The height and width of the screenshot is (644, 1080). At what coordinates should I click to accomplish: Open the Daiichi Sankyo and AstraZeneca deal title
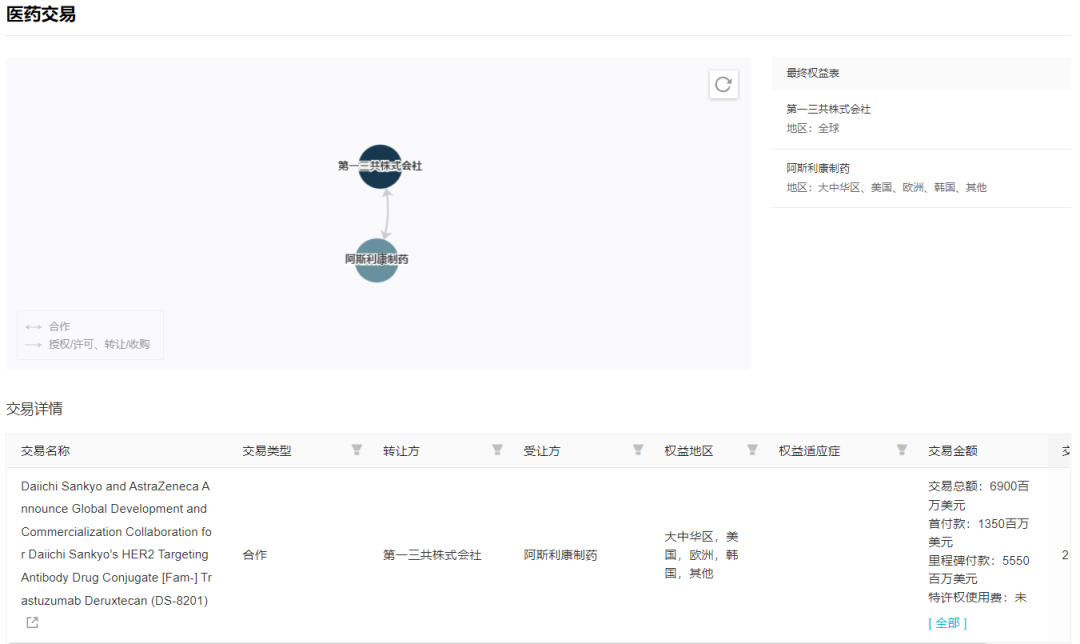116,543
